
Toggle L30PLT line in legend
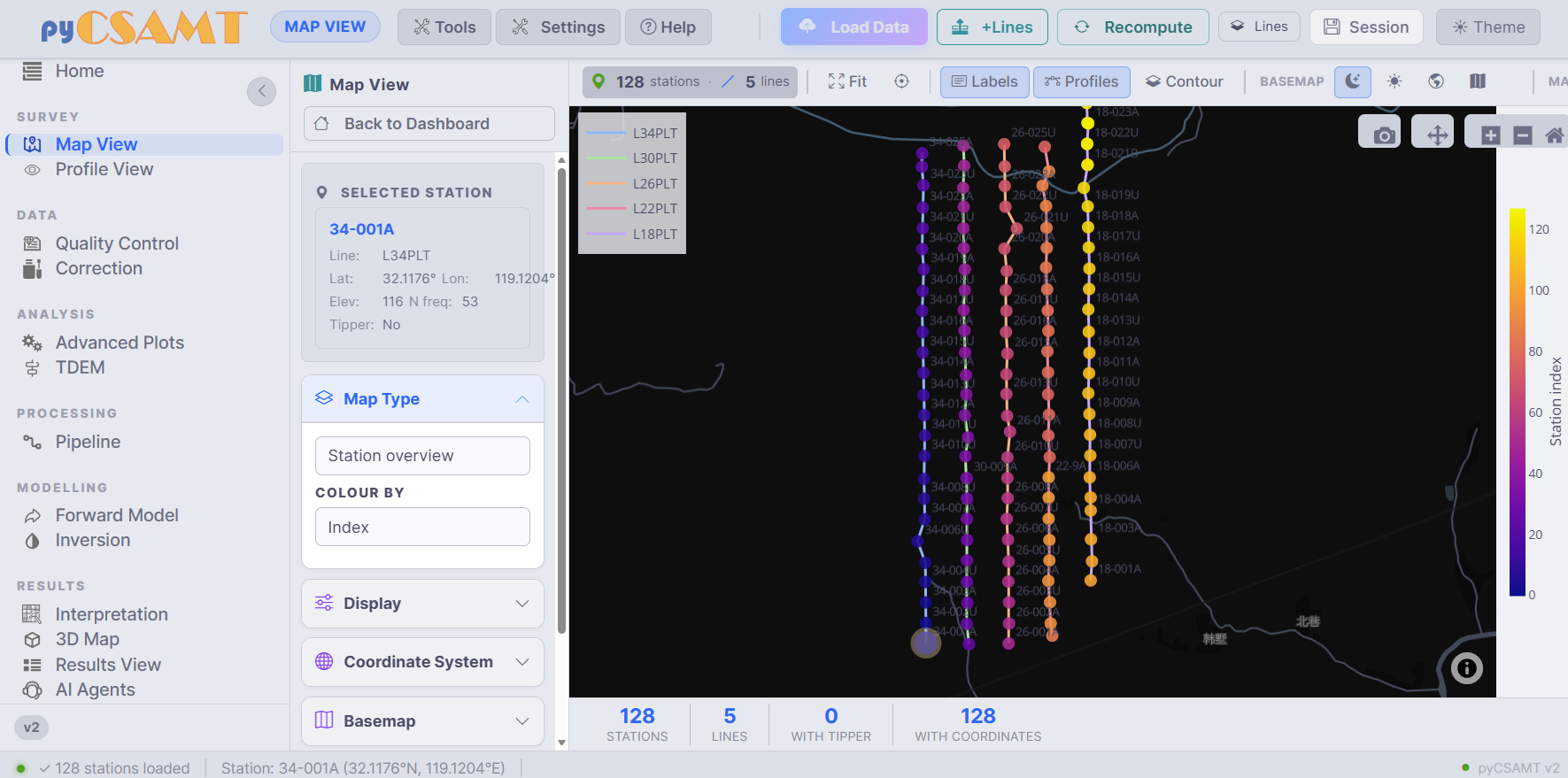632,158
